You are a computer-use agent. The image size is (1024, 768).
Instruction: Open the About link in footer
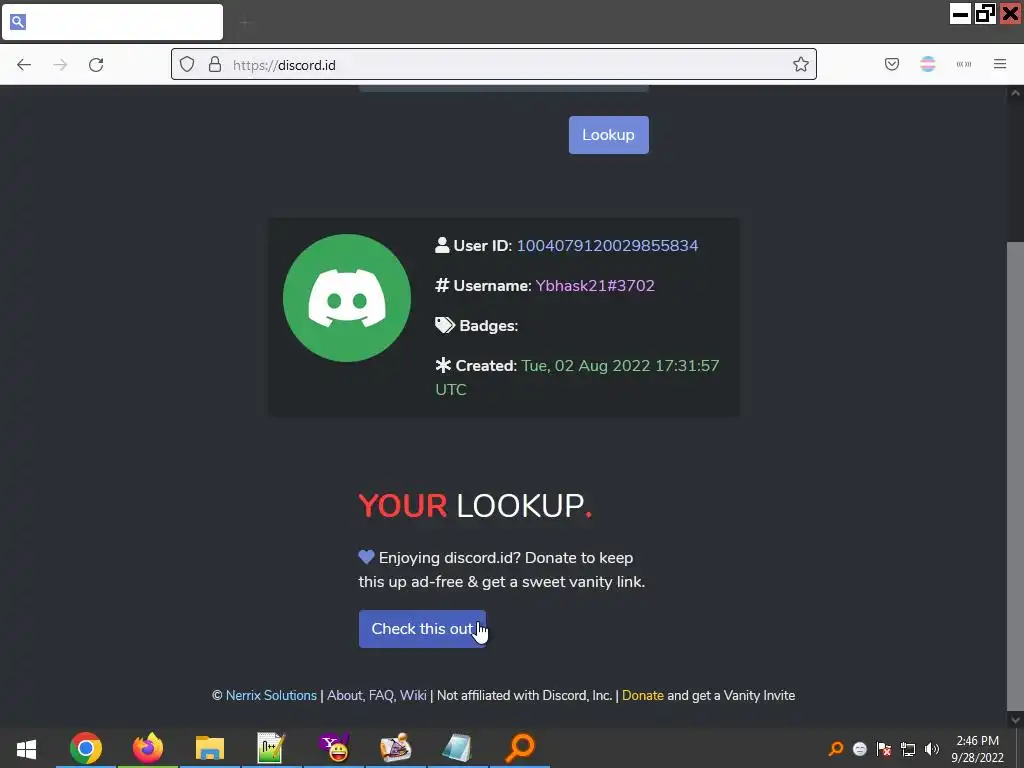345,696
